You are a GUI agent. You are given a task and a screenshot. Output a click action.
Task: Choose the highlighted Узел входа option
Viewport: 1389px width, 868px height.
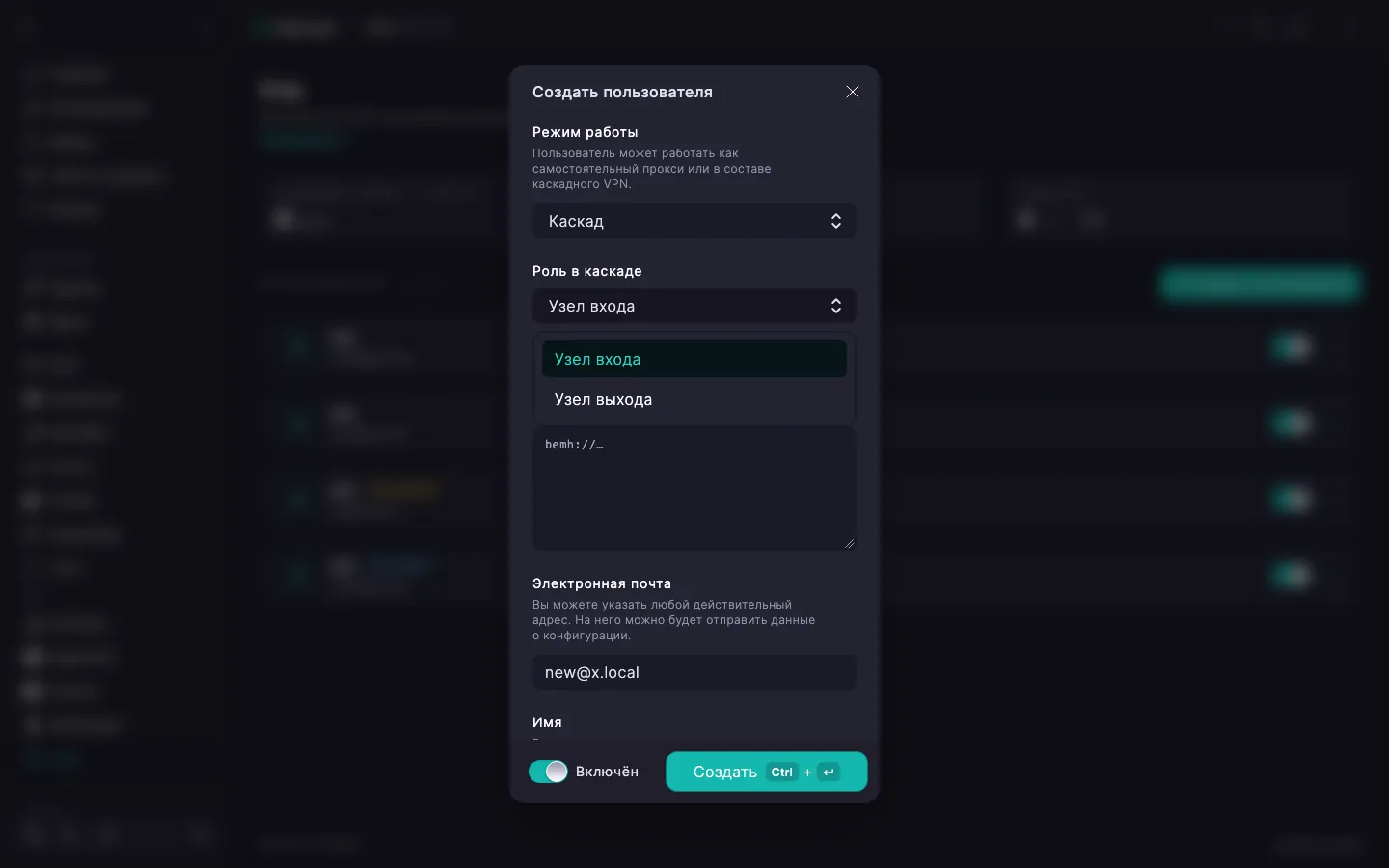(694, 359)
